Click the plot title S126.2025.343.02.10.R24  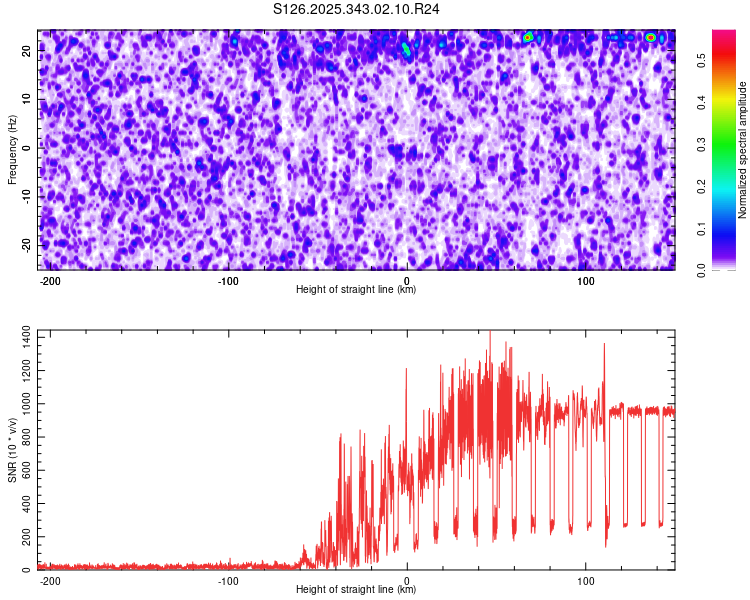pyautogui.click(x=357, y=9)
